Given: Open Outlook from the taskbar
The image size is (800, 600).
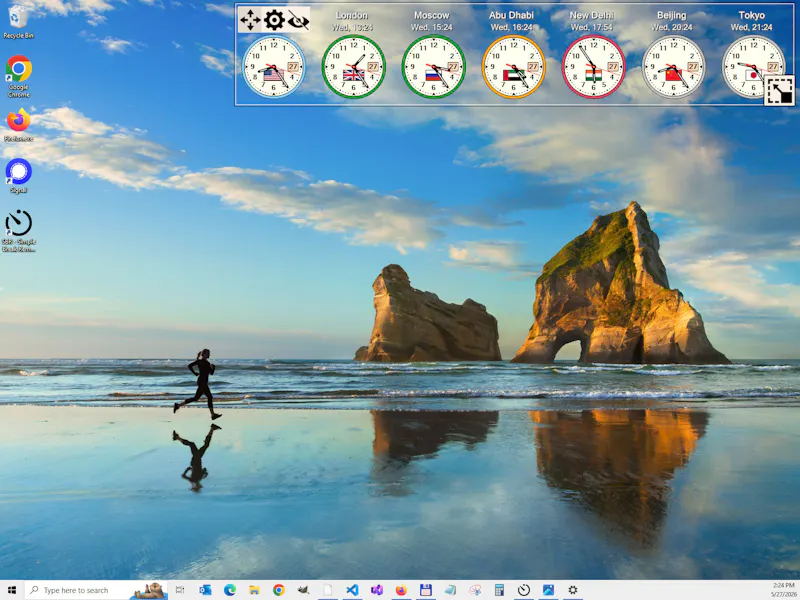Looking at the screenshot, I should point(205,590).
